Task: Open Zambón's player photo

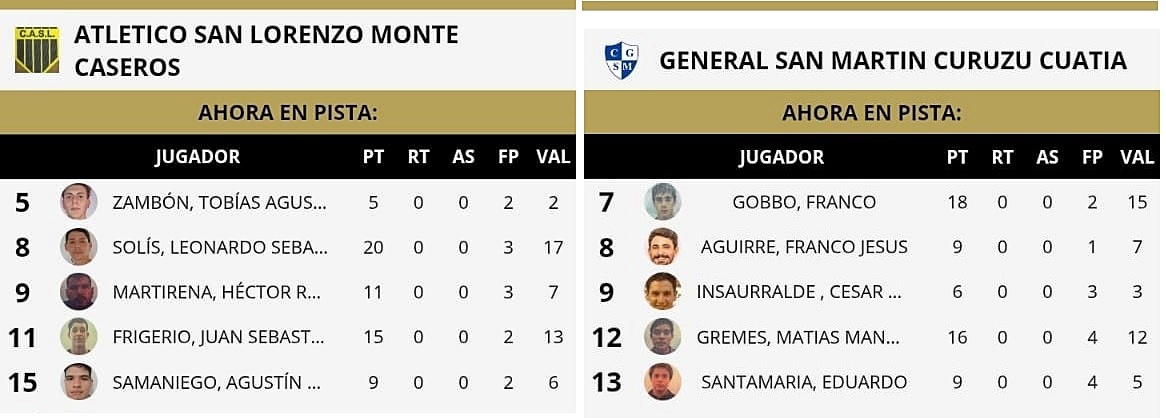Action: (78, 202)
